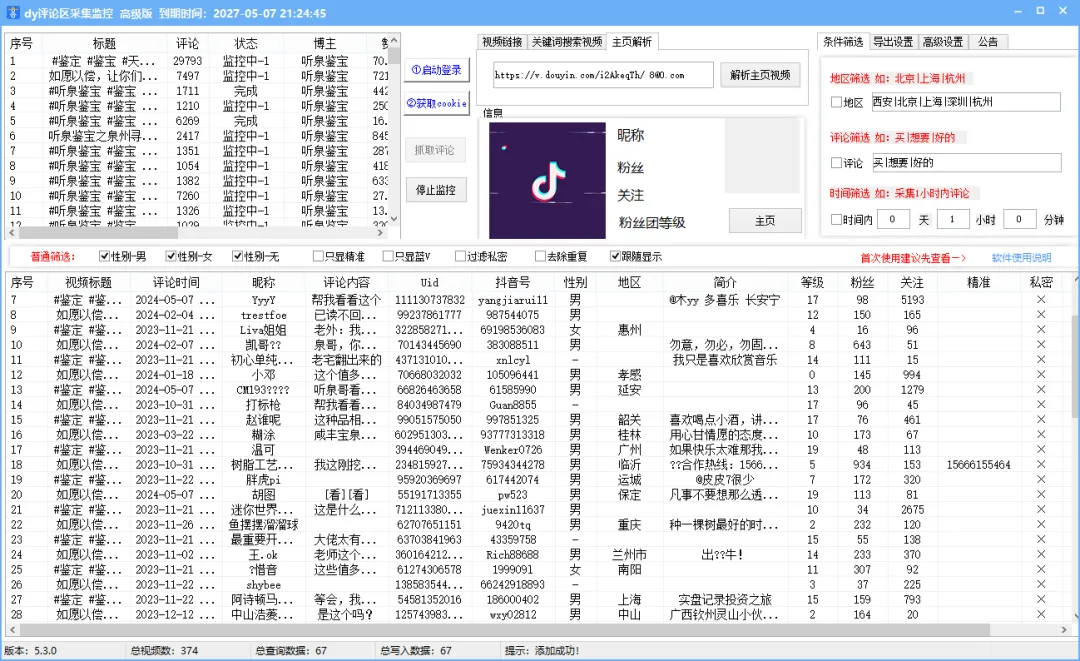Screen dimensions: 1080x661
Task: Sort by the 评论时间 column header
Action: tap(176, 282)
